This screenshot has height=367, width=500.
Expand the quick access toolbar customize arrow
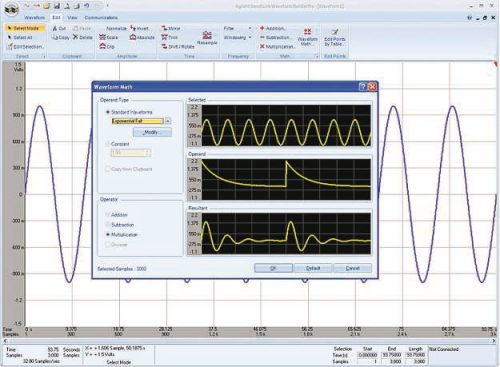107,6
